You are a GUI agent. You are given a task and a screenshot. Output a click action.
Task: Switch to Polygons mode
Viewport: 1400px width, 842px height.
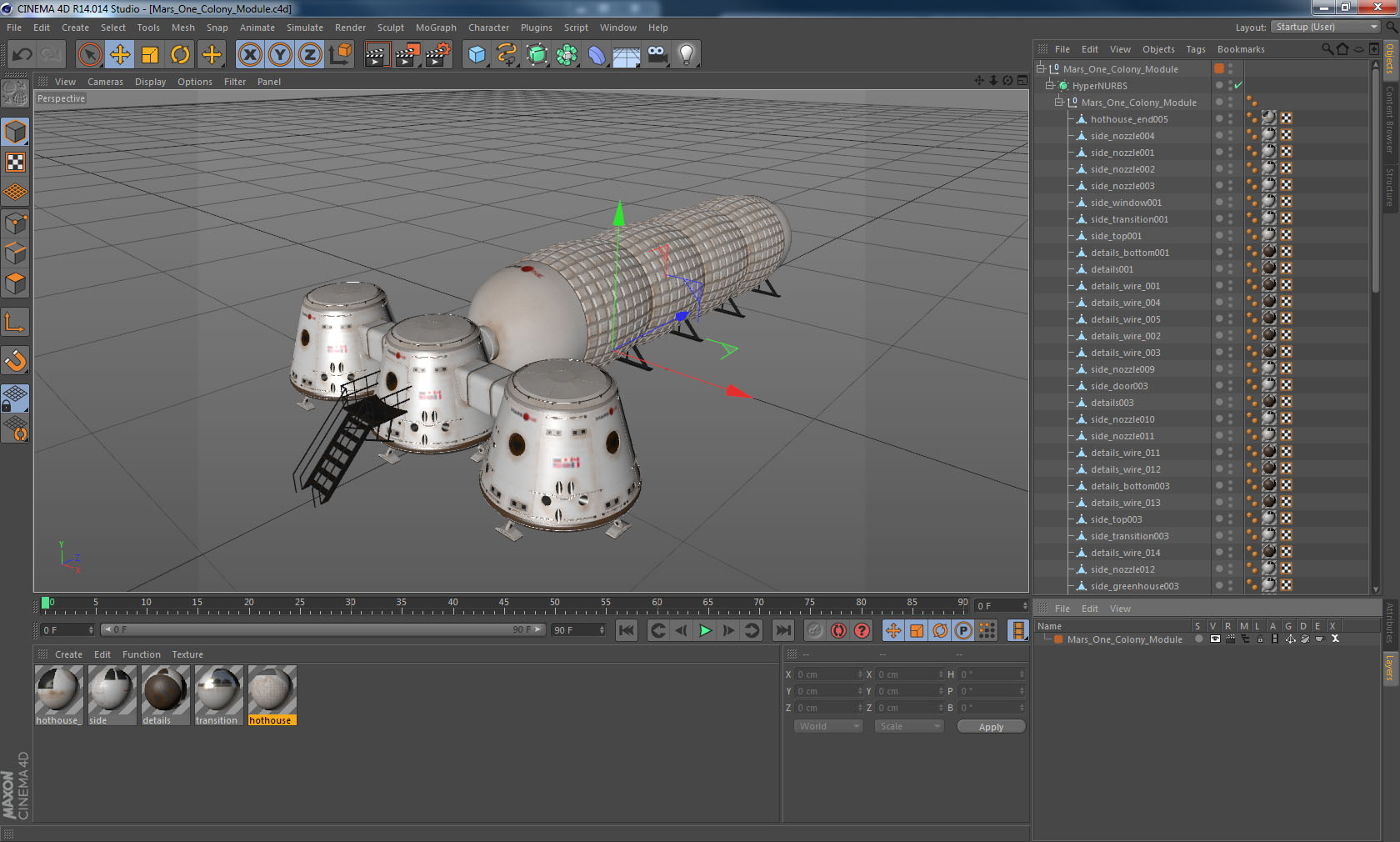point(15,283)
